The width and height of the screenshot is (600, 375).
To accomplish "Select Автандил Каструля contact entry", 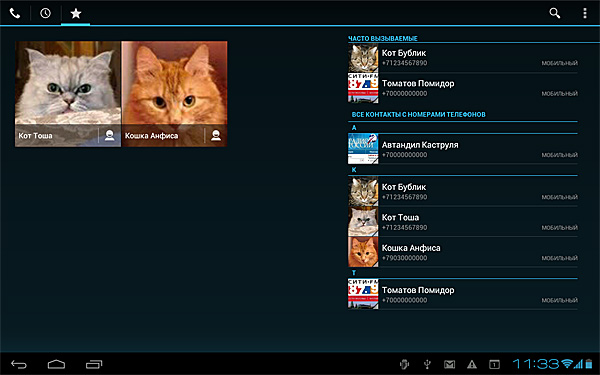I will tap(463, 149).
